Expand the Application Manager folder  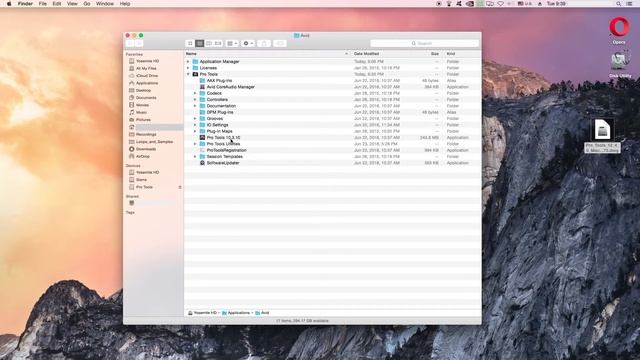(x=188, y=62)
